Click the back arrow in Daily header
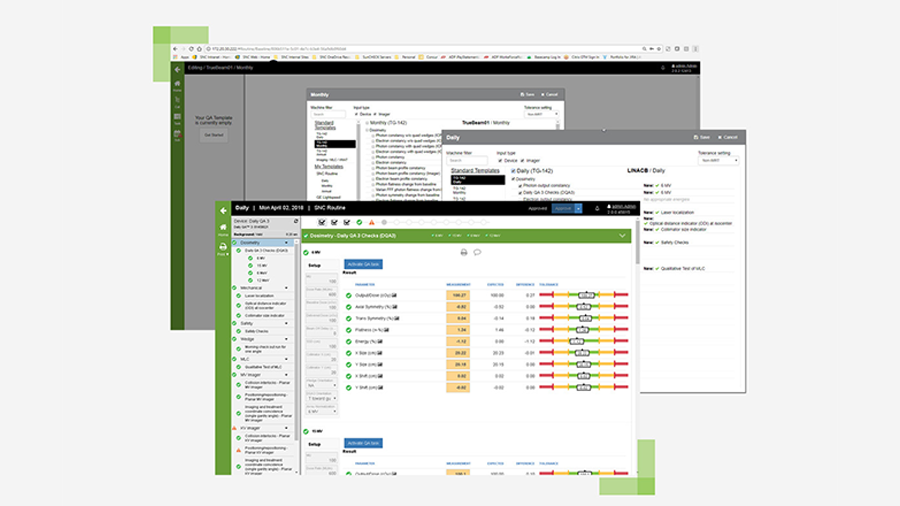The height and width of the screenshot is (506, 900). click(223, 209)
